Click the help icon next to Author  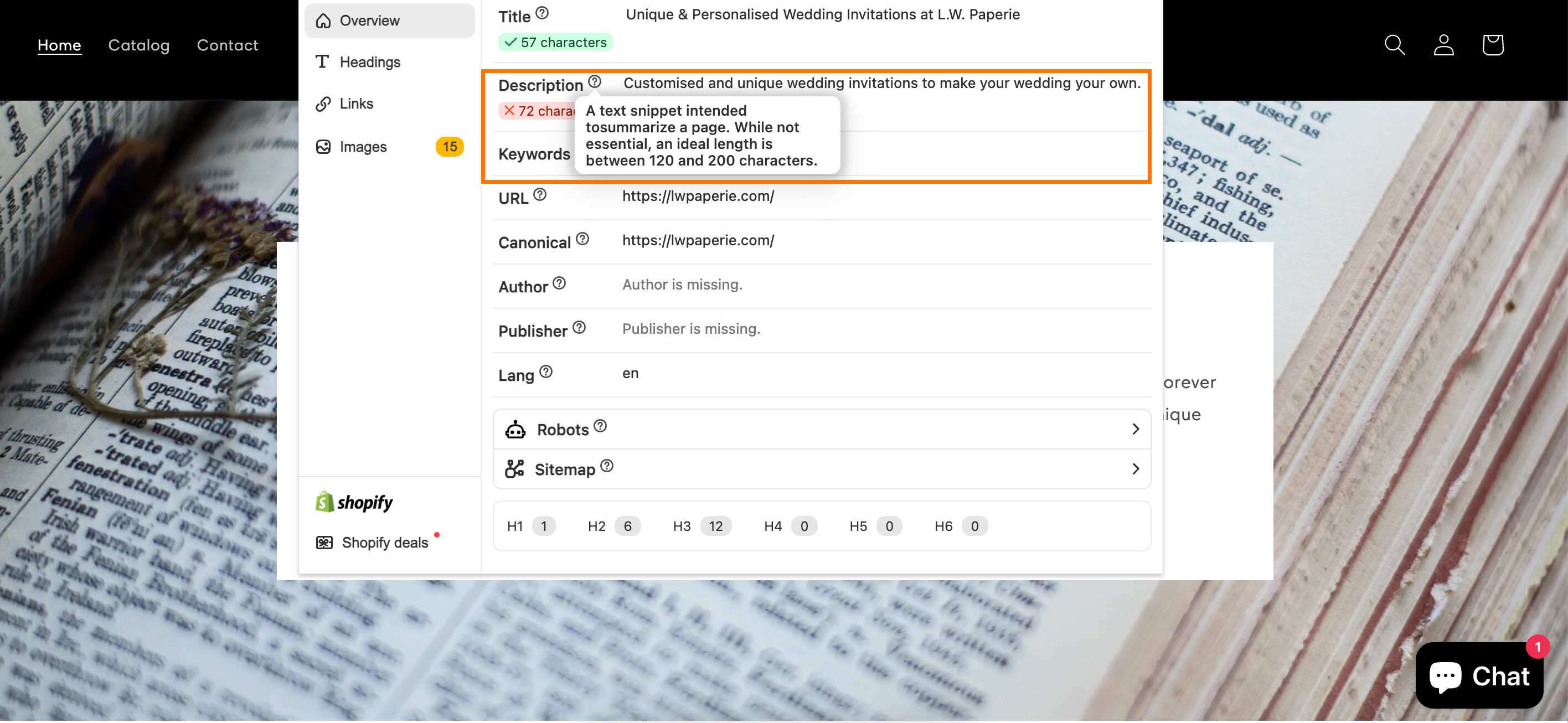click(559, 283)
